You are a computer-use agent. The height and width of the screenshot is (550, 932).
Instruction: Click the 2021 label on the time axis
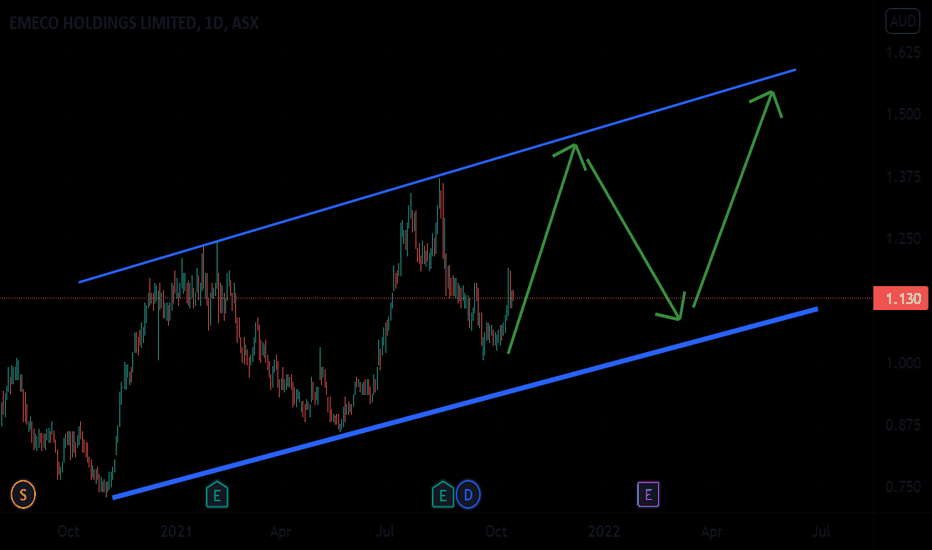tap(177, 531)
